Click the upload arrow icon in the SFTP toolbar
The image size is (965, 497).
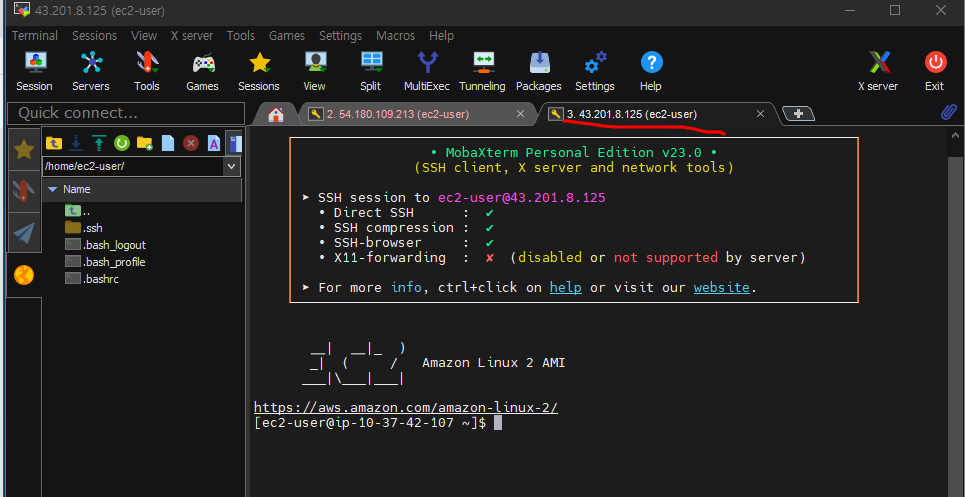pyautogui.click(x=99, y=143)
